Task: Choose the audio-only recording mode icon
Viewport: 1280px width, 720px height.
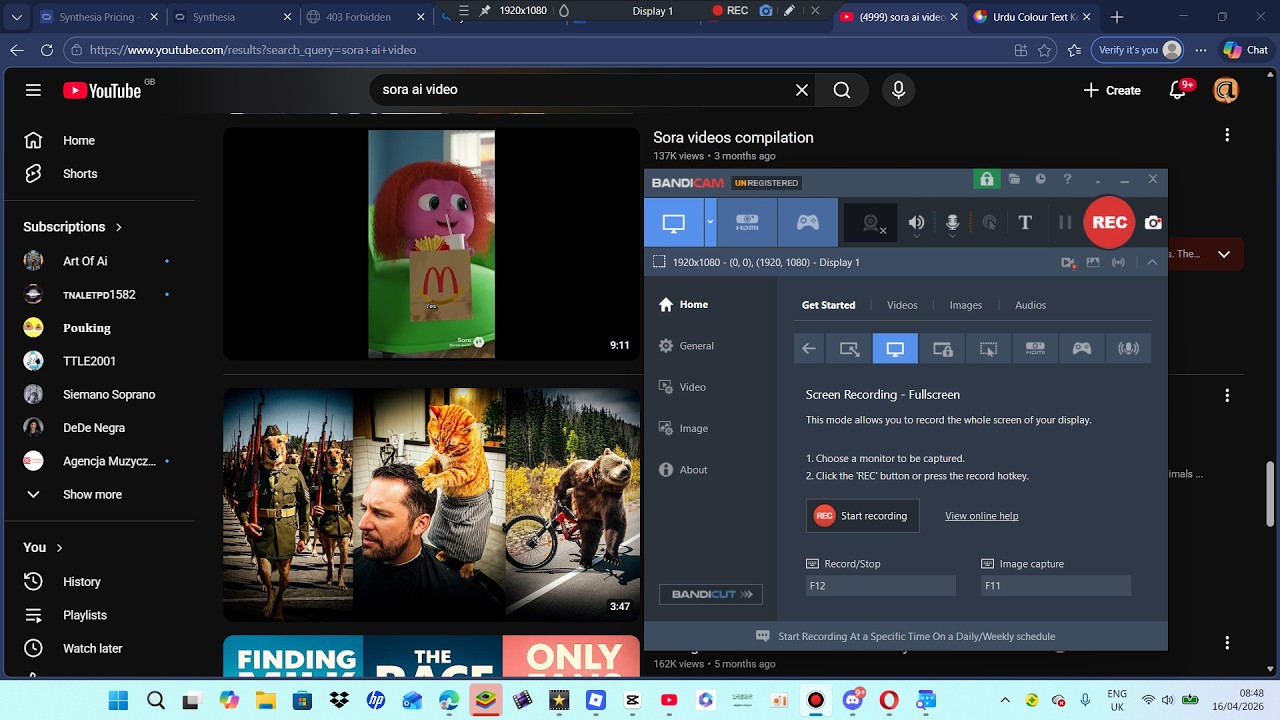Action: coord(1128,348)
